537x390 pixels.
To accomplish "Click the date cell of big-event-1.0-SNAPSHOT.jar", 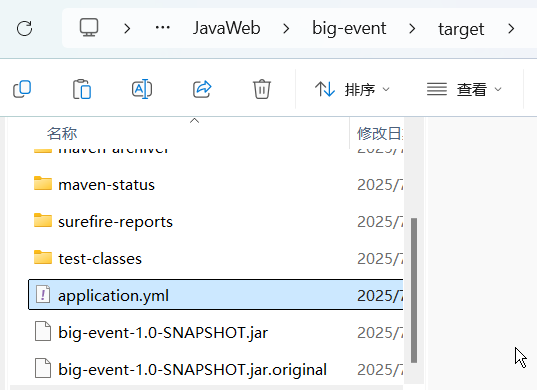I will (380, 332).
